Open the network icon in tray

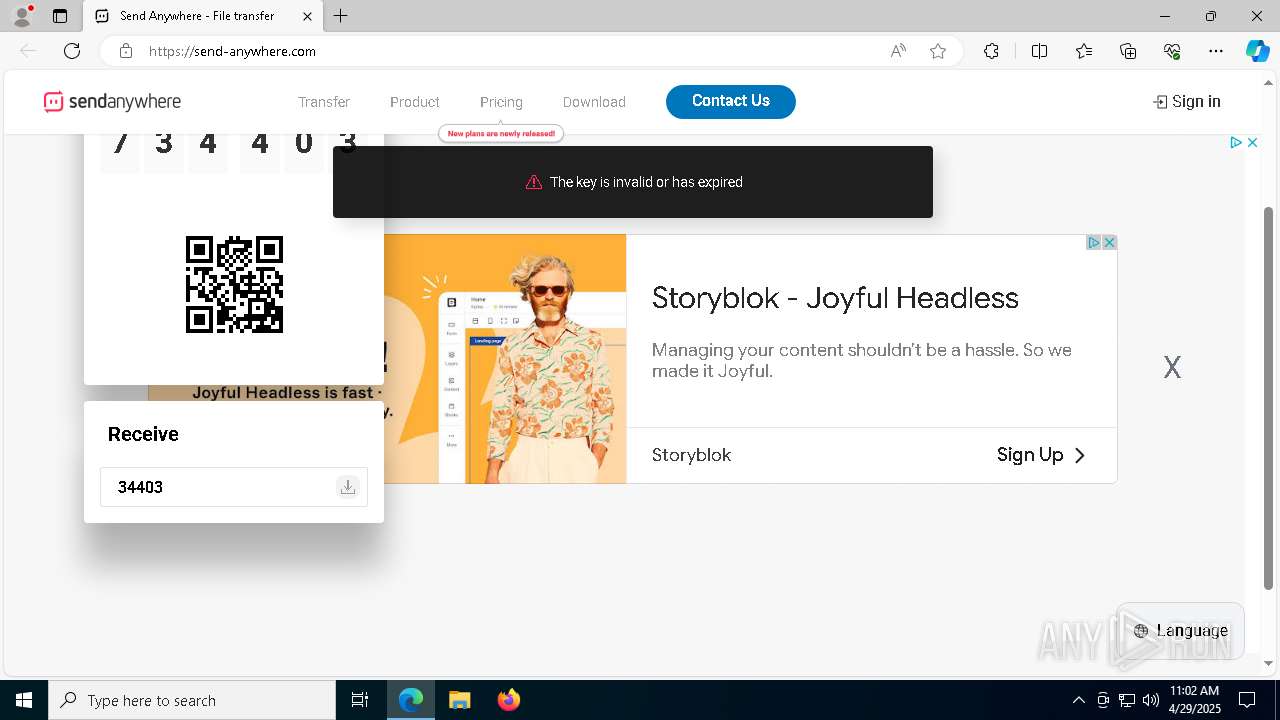coord(1127,700)
